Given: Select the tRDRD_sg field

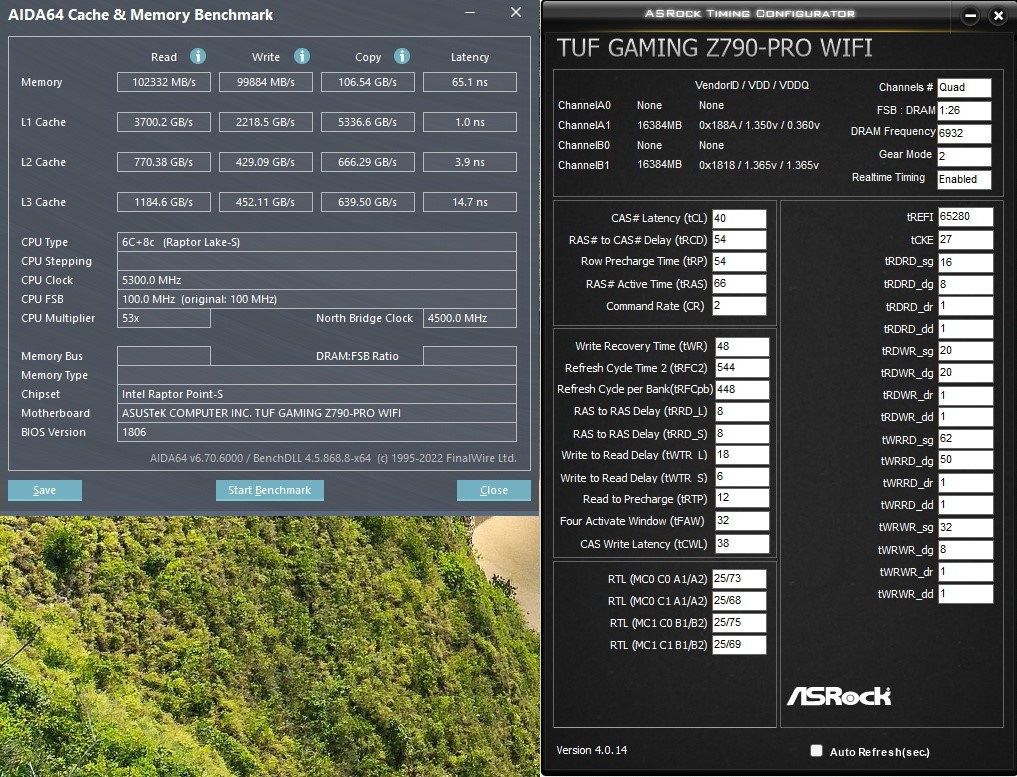Looking at the screenshot, I should tap(965, 263).
